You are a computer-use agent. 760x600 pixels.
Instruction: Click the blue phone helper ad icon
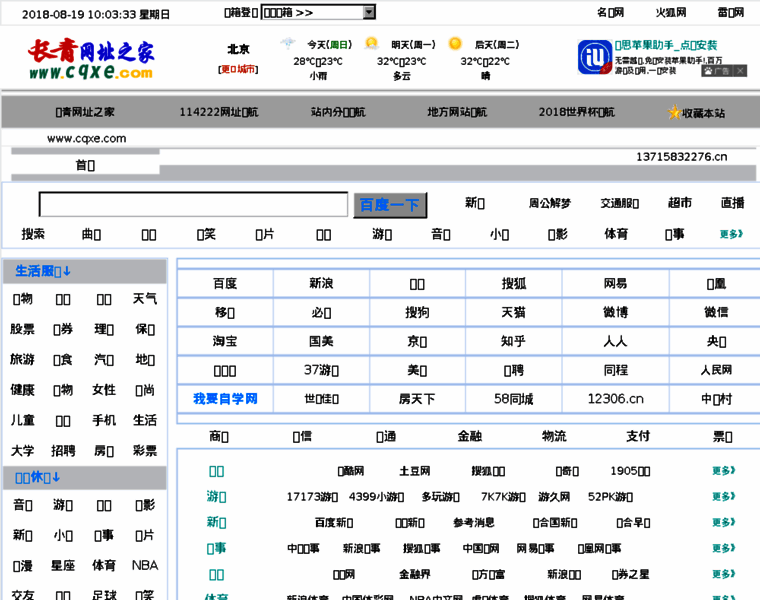tap(595, 57)
